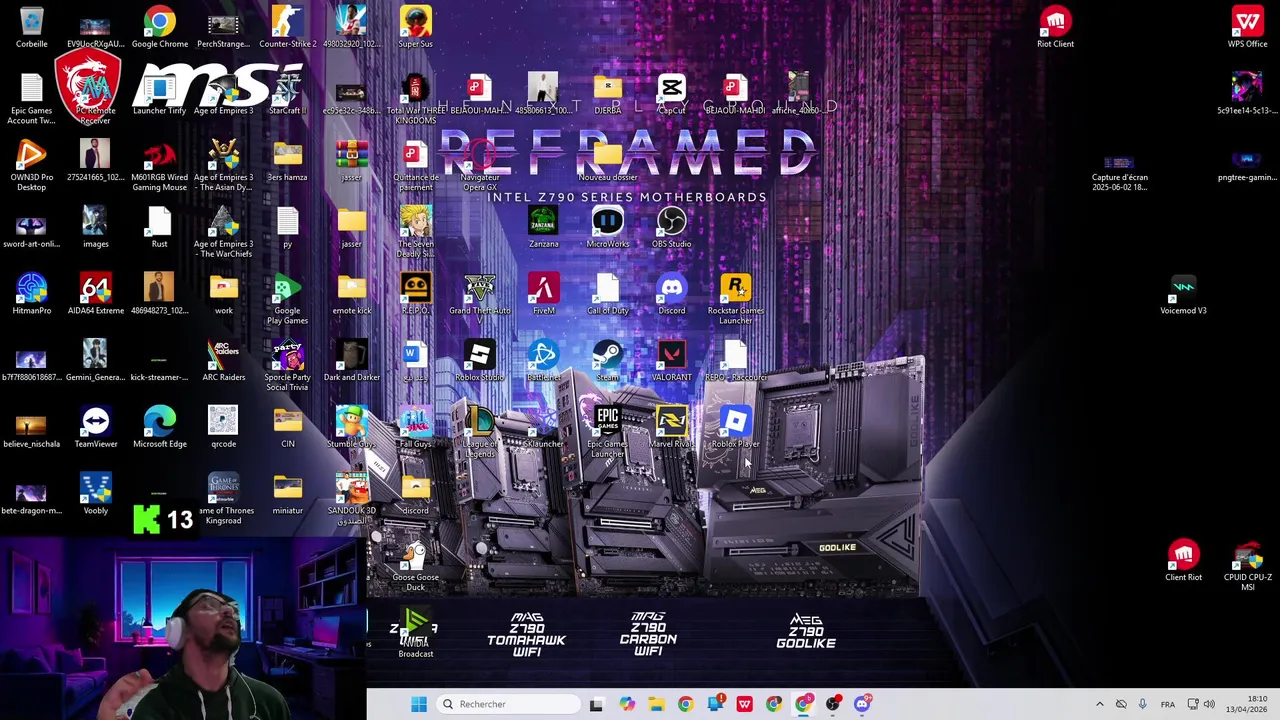1280x720 pixels.
Task: Launch the AIDA64 Extreme shortcut
Action: (x=95, y=294)
